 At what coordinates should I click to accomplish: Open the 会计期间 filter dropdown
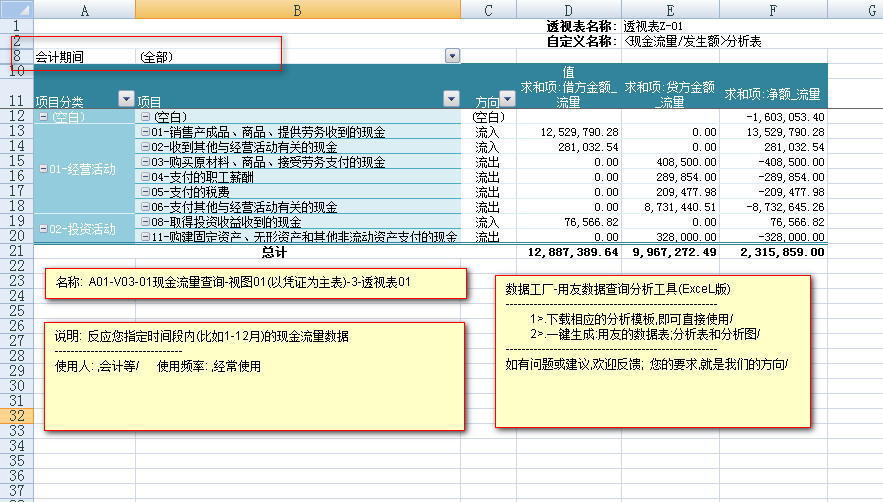point(452,57)
